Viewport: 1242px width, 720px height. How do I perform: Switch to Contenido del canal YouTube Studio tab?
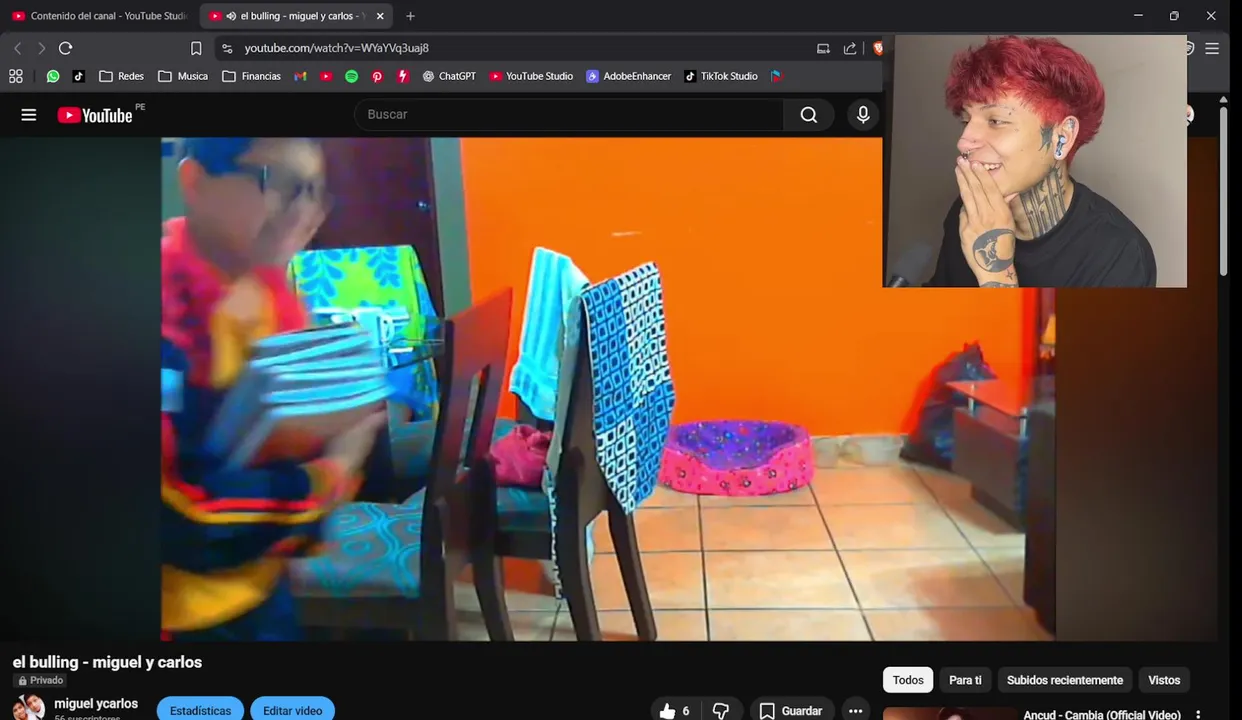[100, 16]
